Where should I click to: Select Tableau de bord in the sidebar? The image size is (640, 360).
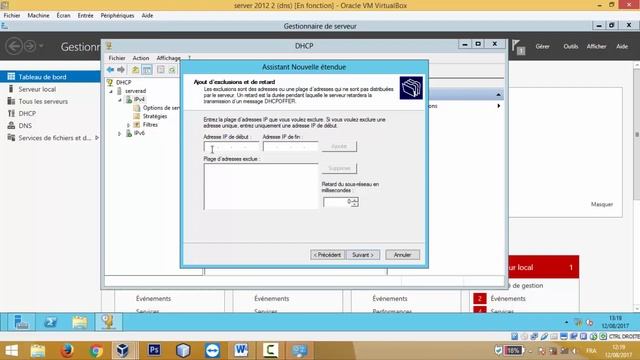[42, 77]
